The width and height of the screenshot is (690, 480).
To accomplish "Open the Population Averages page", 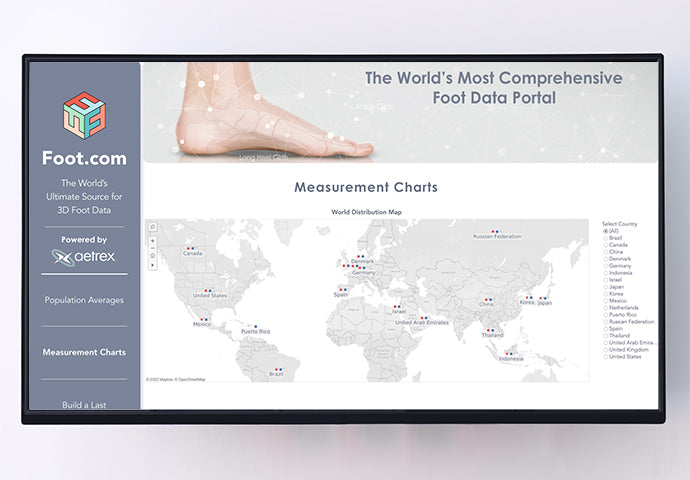I will (84, 300).
